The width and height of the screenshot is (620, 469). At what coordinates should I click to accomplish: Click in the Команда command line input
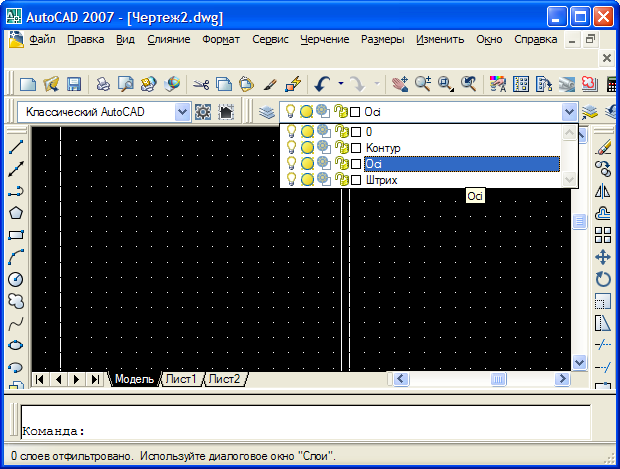tap(305, 422)
